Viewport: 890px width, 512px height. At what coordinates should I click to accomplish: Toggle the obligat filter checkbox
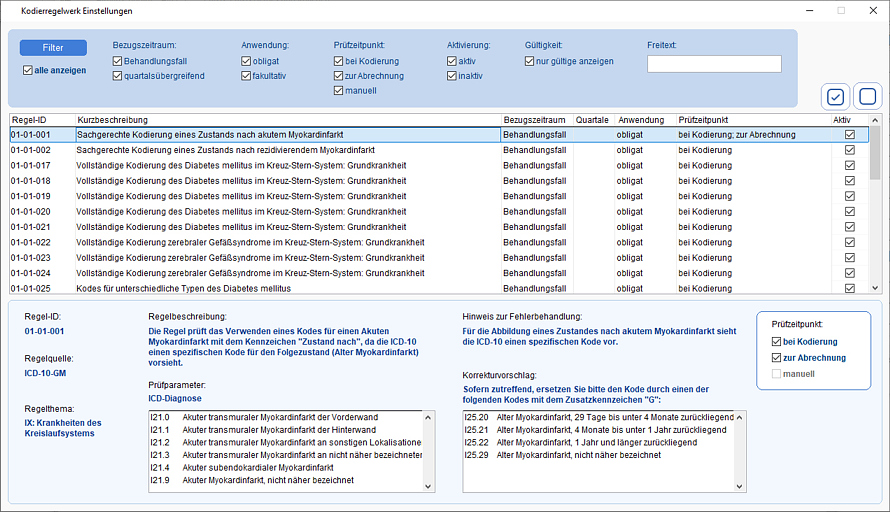(246, 61)
